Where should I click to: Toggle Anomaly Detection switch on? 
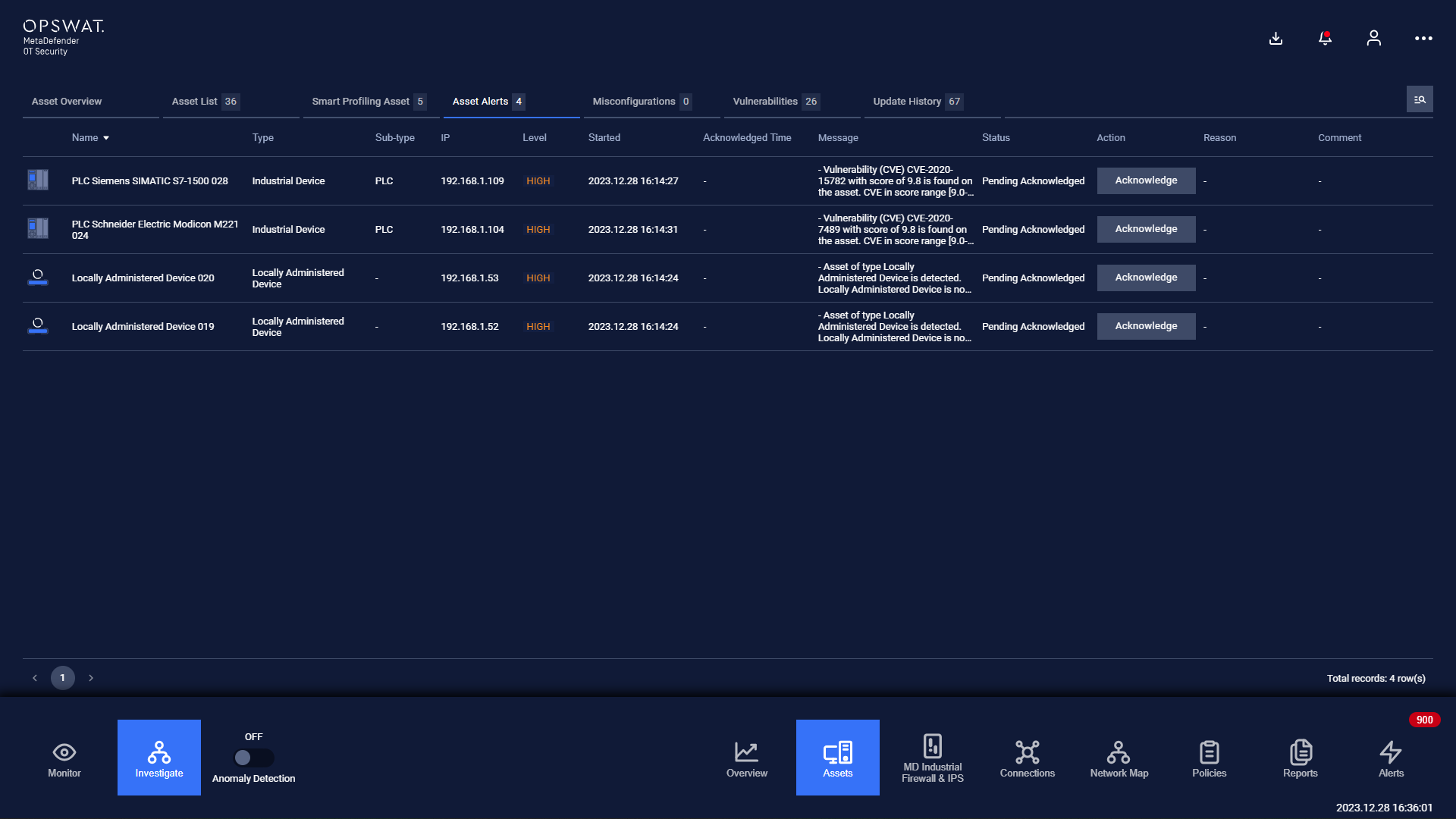coord(253,758)
